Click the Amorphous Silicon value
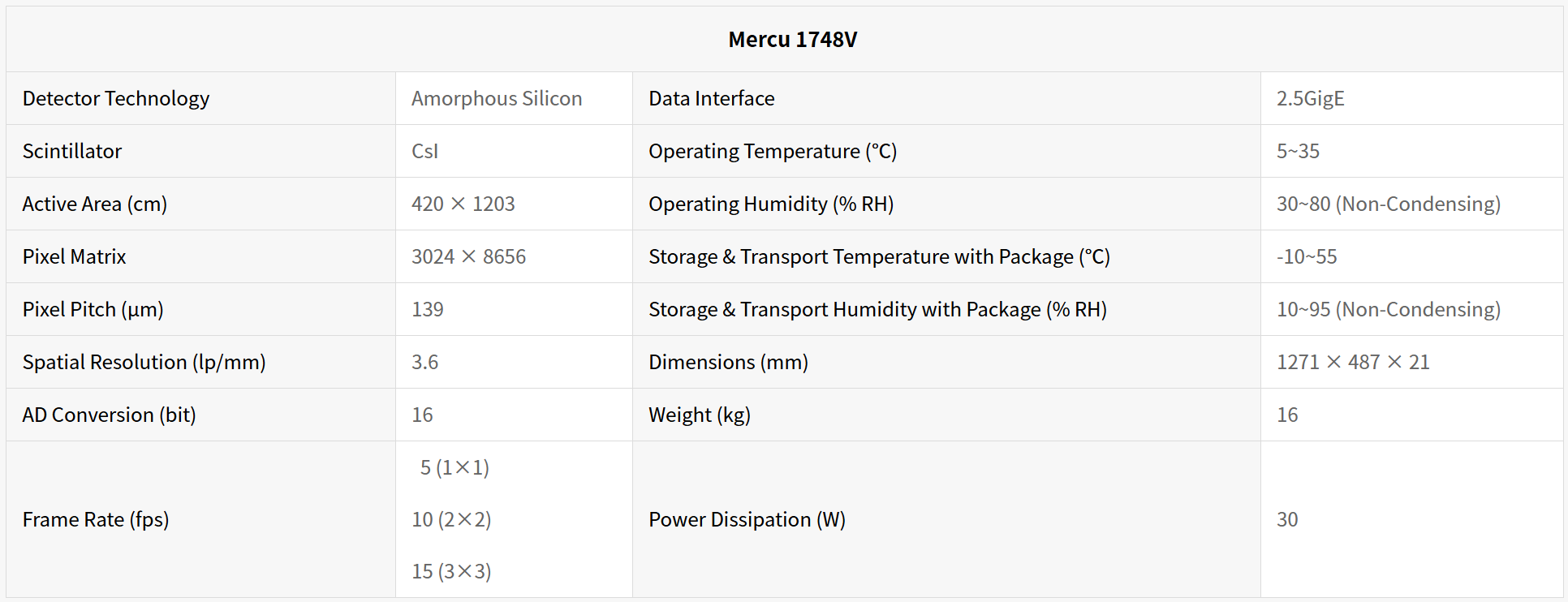 click(497, 99)
